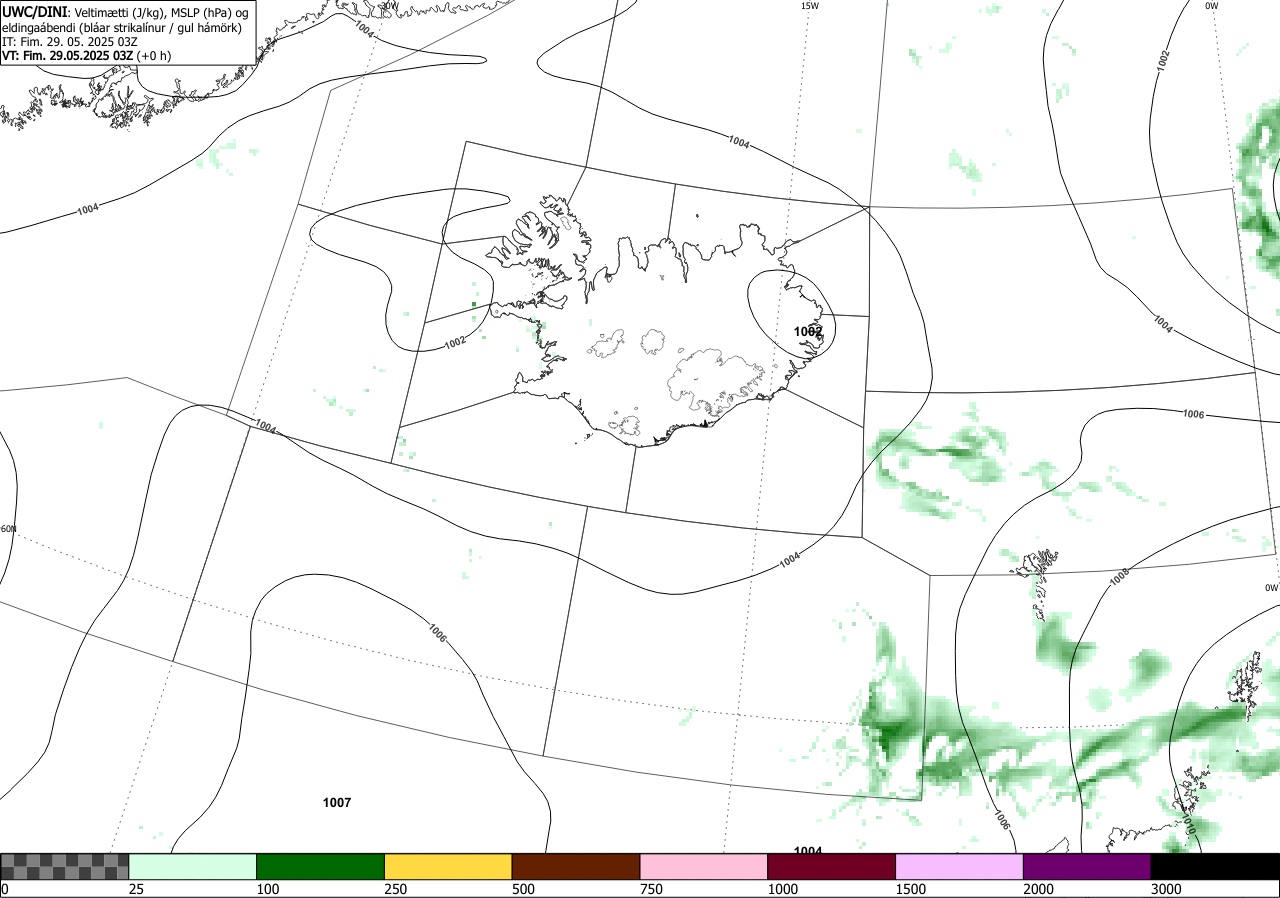Select the 'VT: Fim. 29.05.2025 03Z (+0 h)' line
This screenshot has height=898, width=1280.
pos(86,55)
